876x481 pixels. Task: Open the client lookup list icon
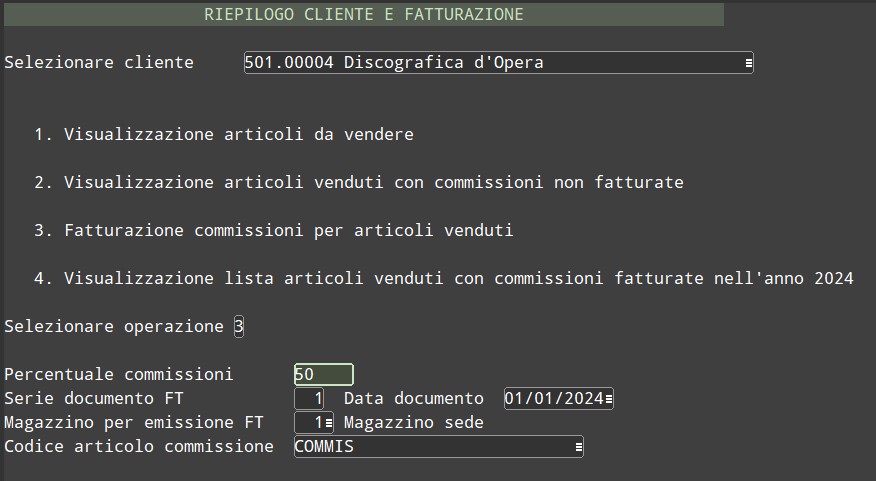pyautogui.click(x=748, y=63)
